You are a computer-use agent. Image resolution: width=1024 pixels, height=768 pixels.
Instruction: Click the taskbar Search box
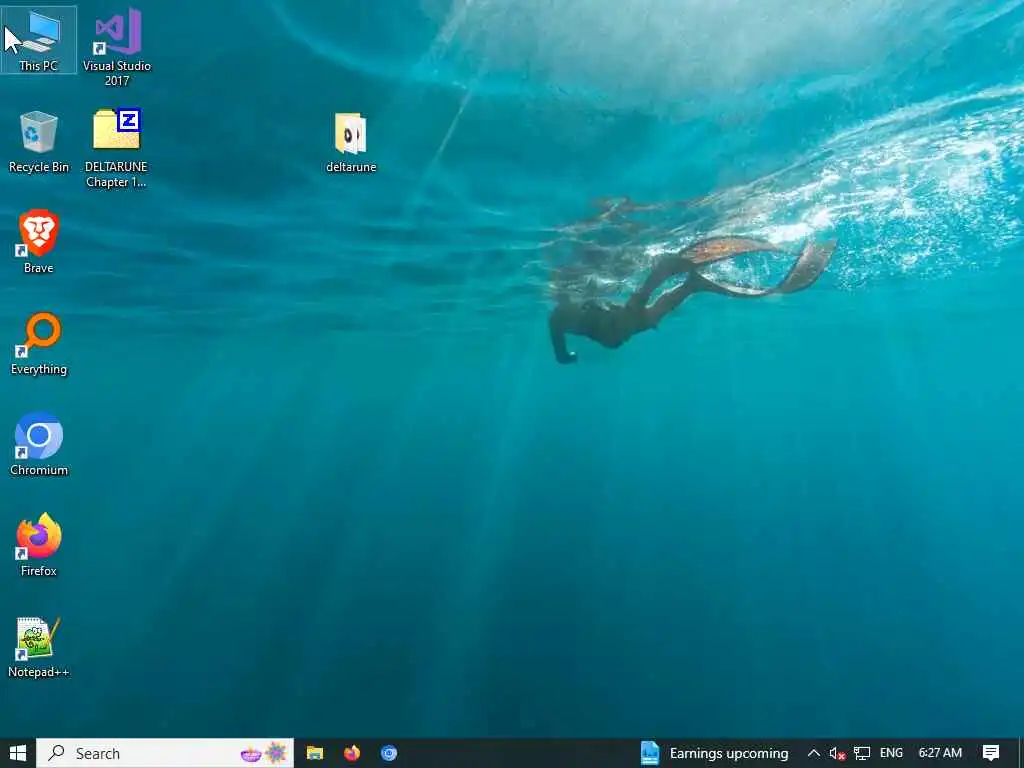tap(165, 753)
